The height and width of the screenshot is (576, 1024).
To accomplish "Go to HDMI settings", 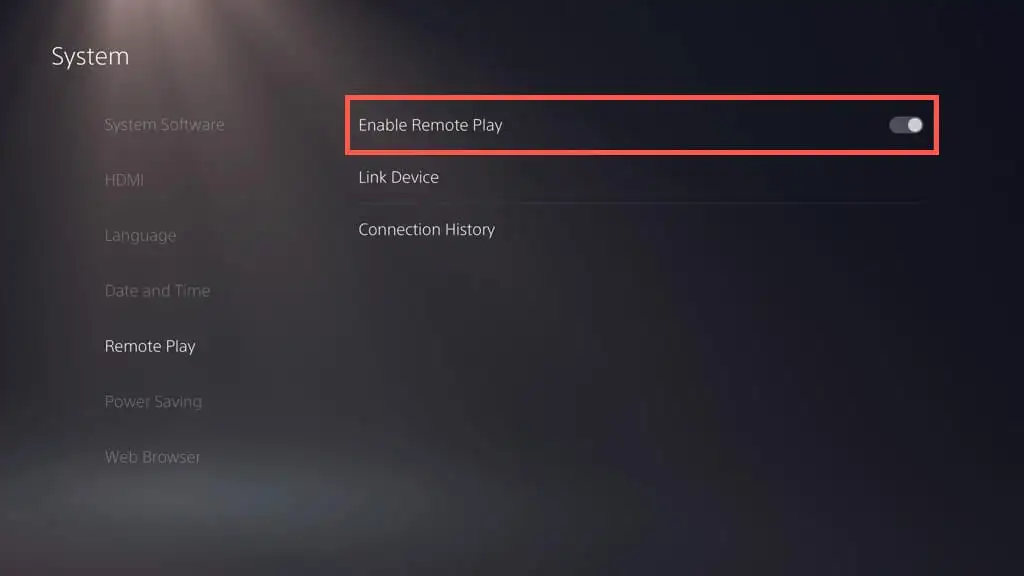I will [x=124, y=180].
